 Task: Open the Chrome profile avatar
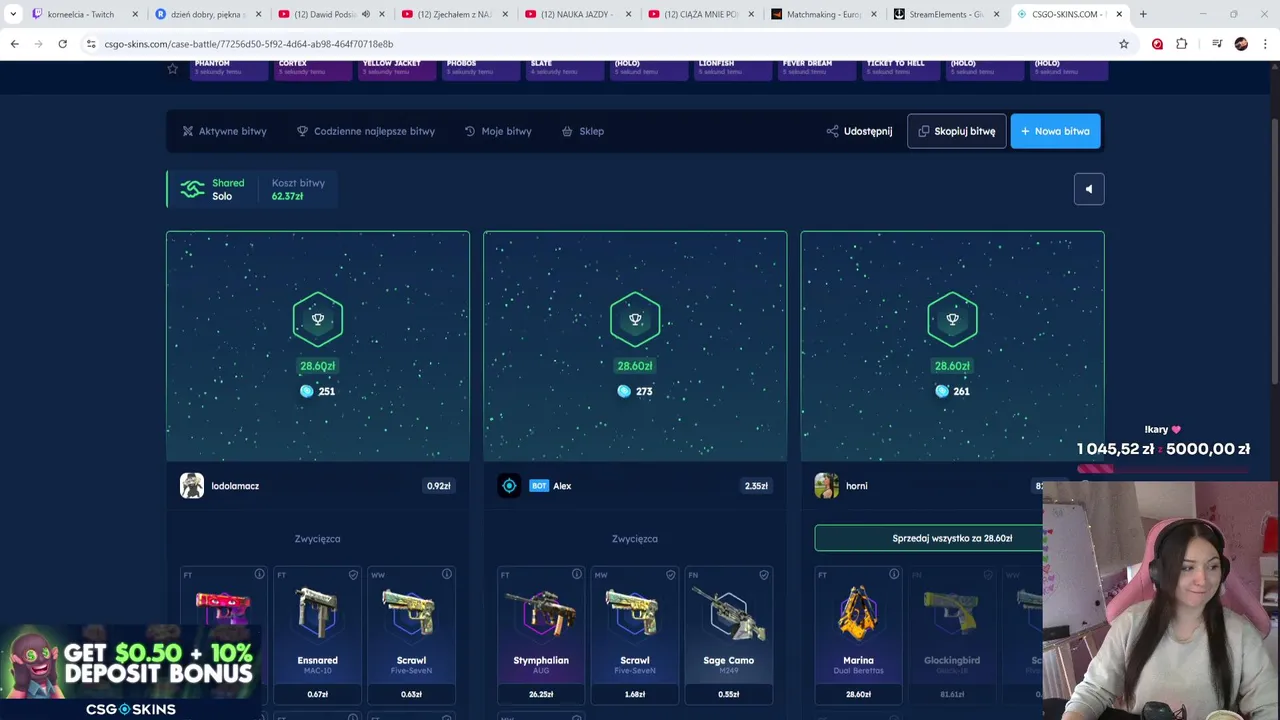(x=1241, y=44)
